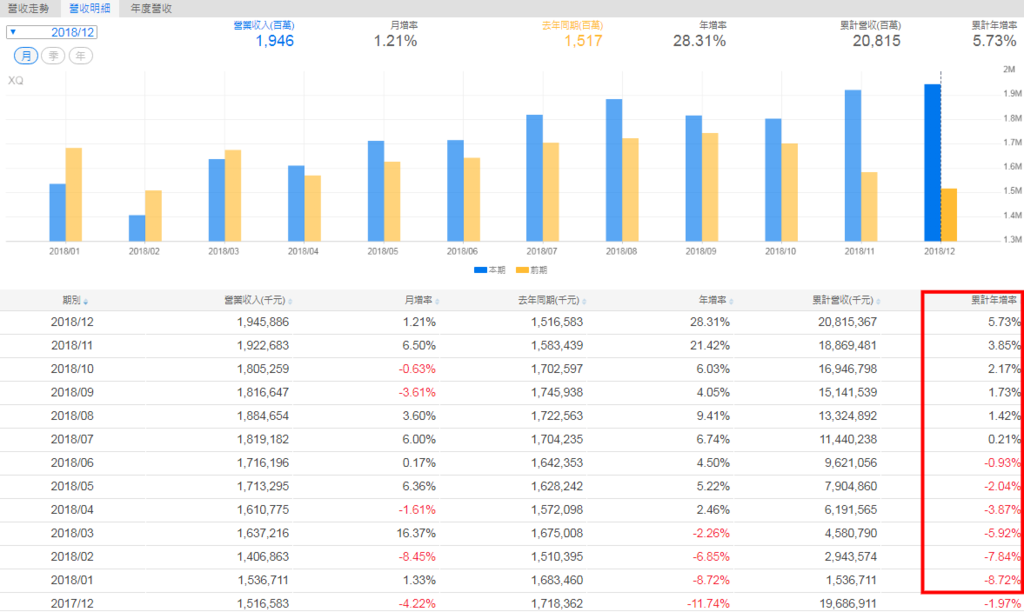Click the 16.37% monthly growth cell
This screenshot has width=1024, height=612.
pyautogui.click(x=416, y=534)
